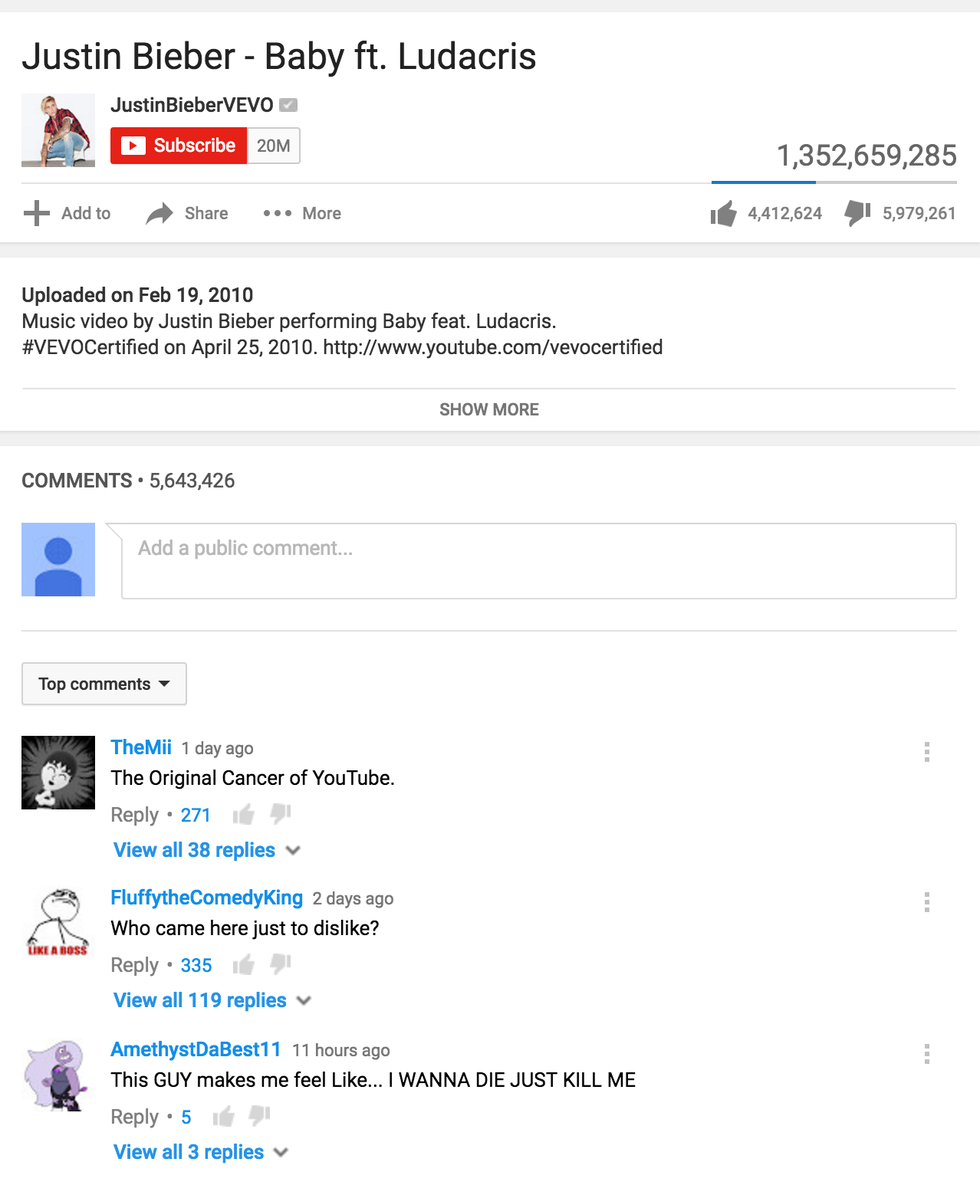Open the More options ellipsis

(x=277, y=214)
